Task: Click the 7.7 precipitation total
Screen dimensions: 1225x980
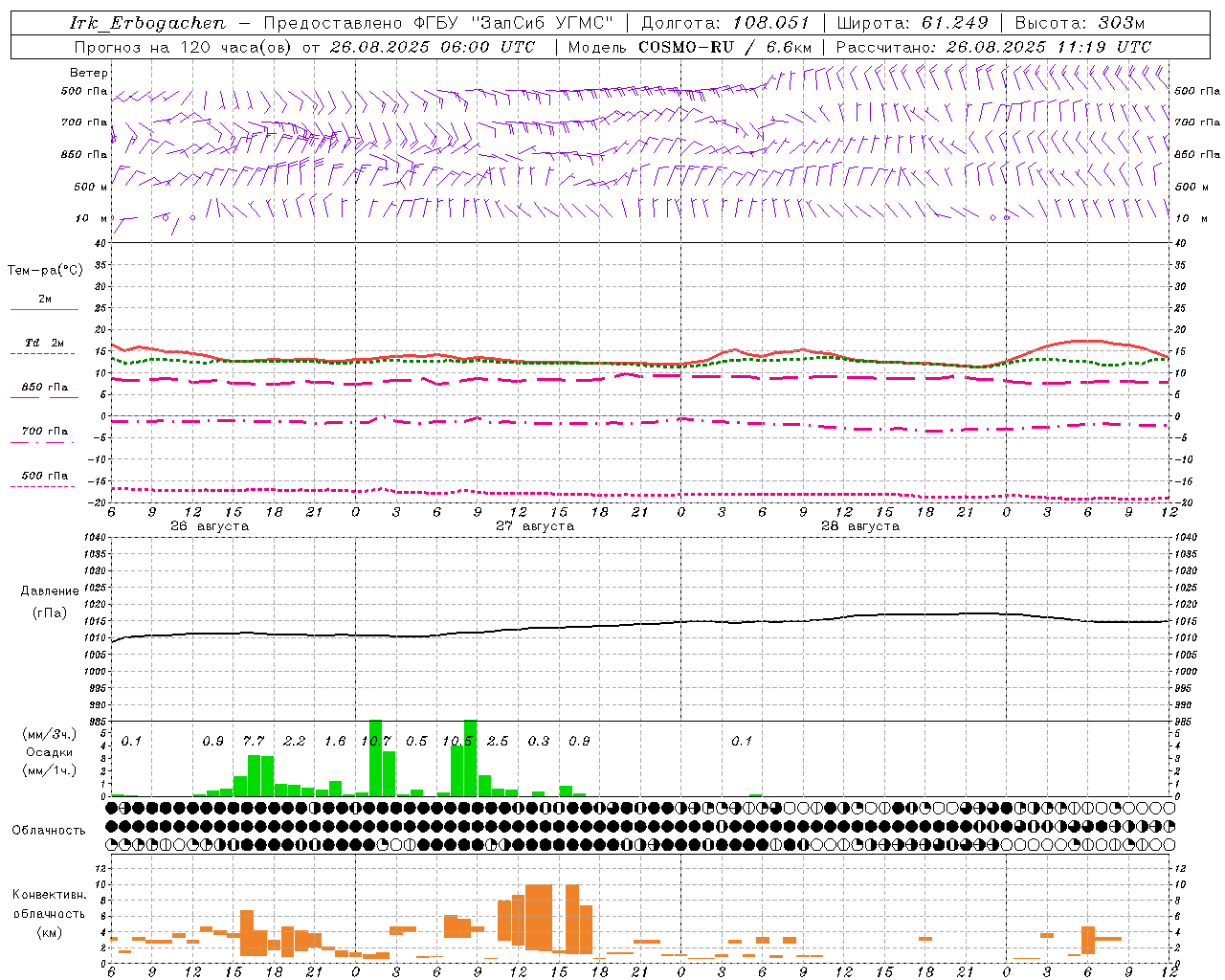Action: coord(254,742)
